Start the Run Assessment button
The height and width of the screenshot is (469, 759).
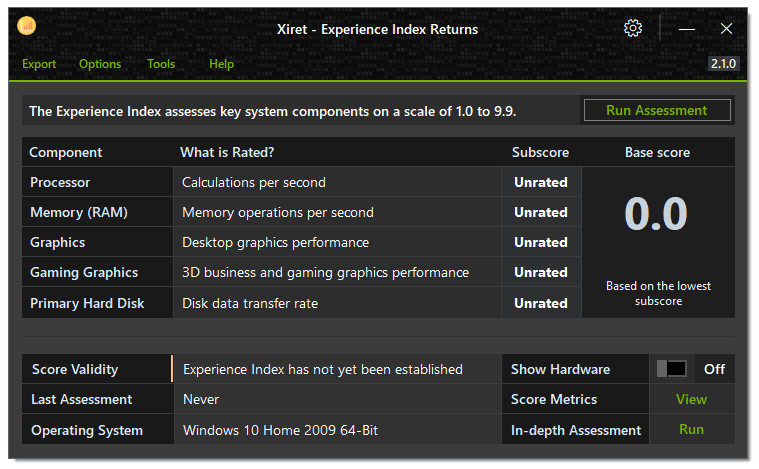tap(657, 110)
